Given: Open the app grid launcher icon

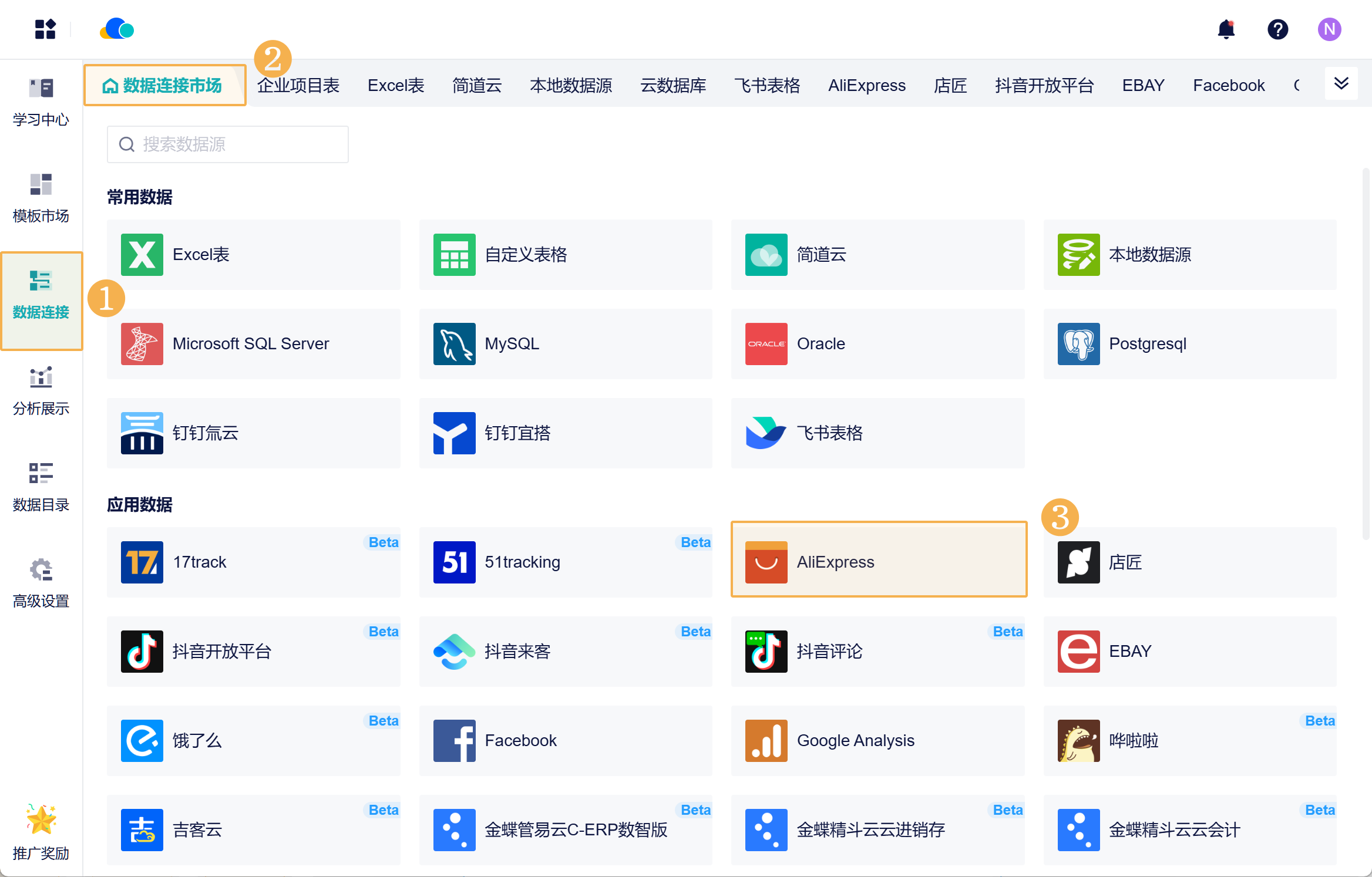Looking at the screenshot, I should pos(45,29).
